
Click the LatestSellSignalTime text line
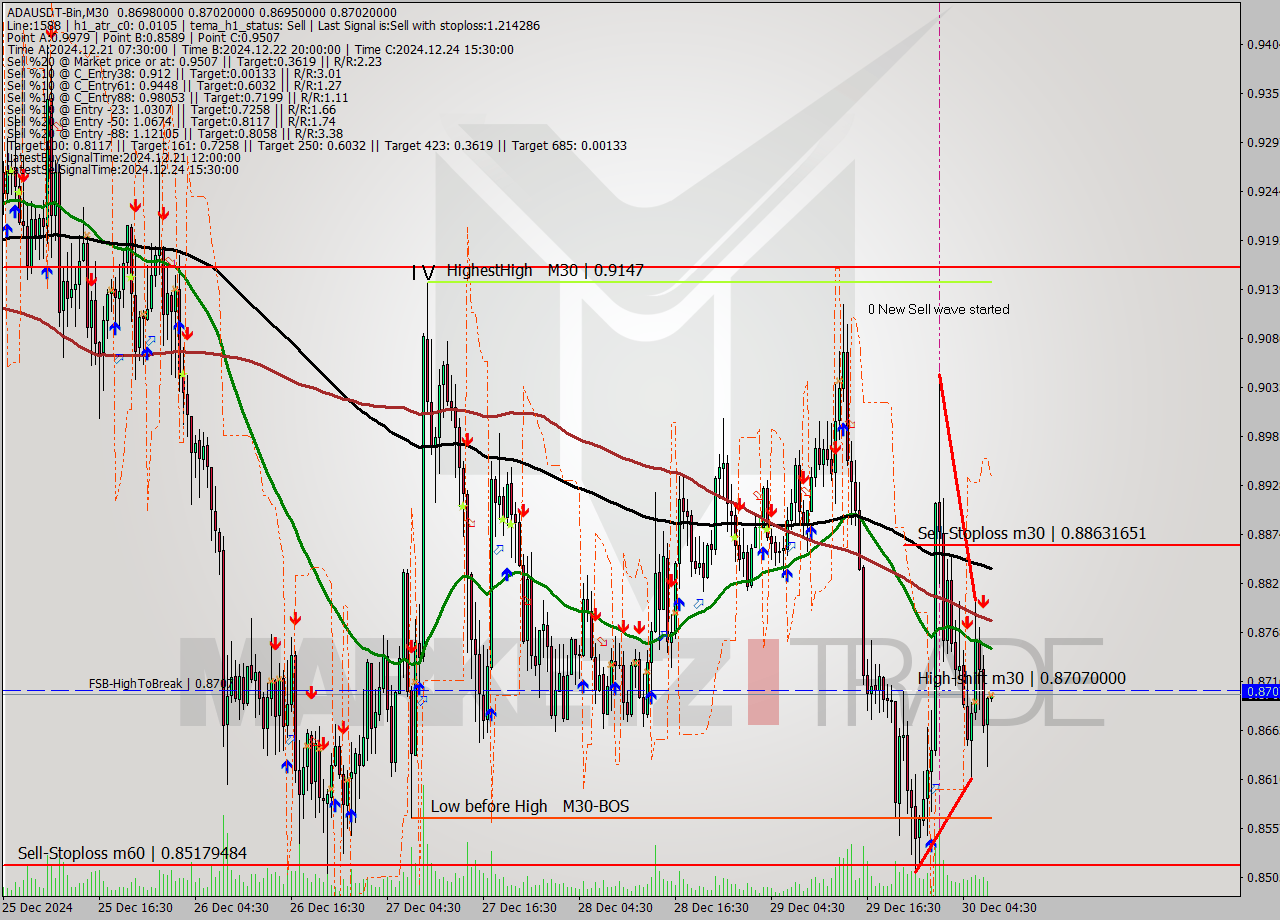[x=122, y=169]
